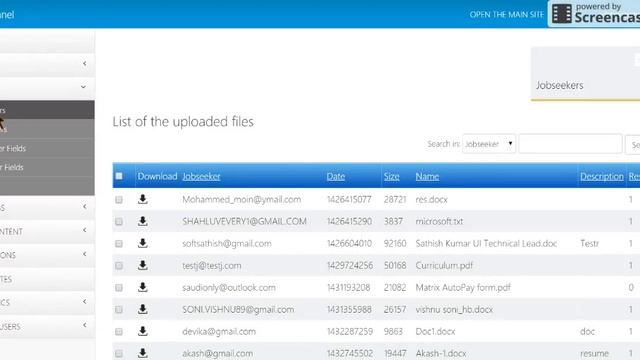Click description value Testr
The width and height of the screenshot is (640, 360).
pyautogui.click(x=589, y=243)
